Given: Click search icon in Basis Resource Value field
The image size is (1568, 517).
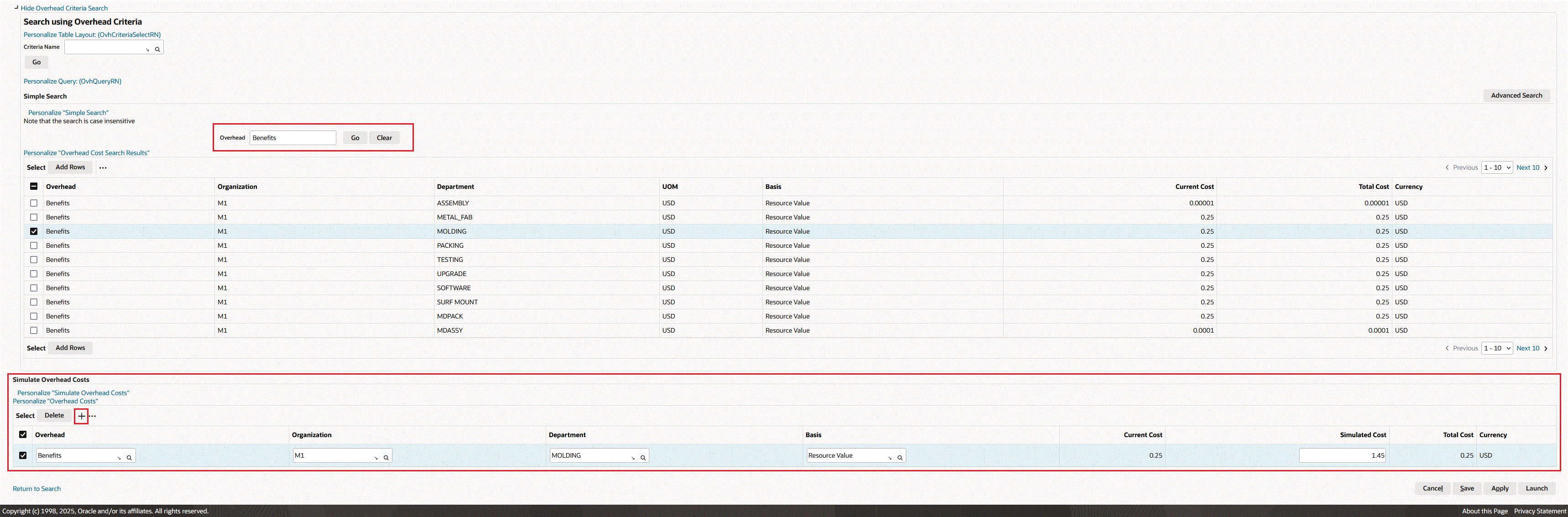Looking at the screenshot, I should coord(899,457).
